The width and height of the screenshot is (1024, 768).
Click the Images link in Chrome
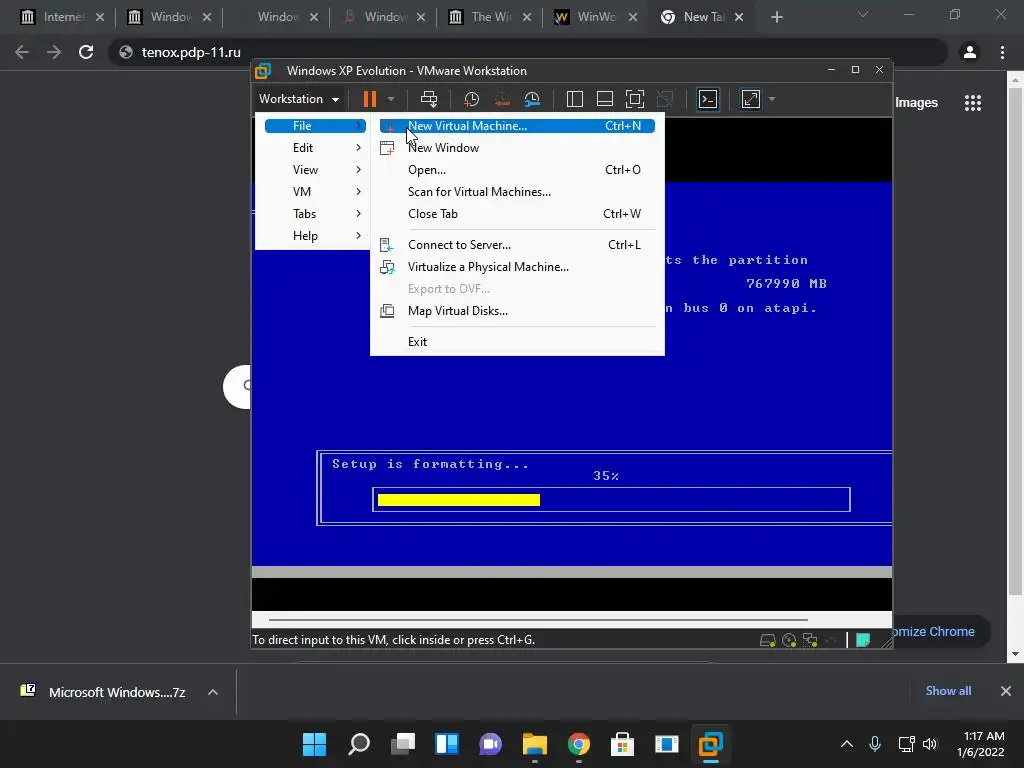916,103
